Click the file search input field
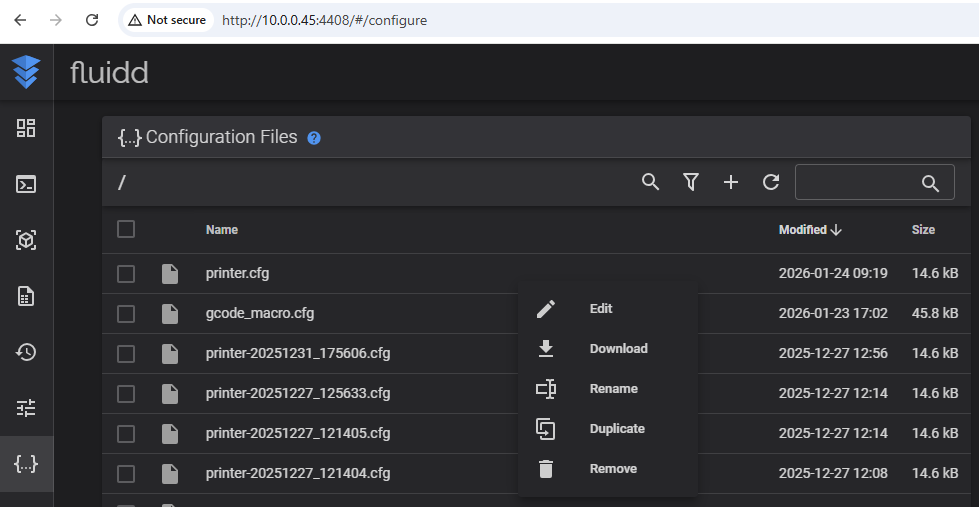 pos(858,182)
